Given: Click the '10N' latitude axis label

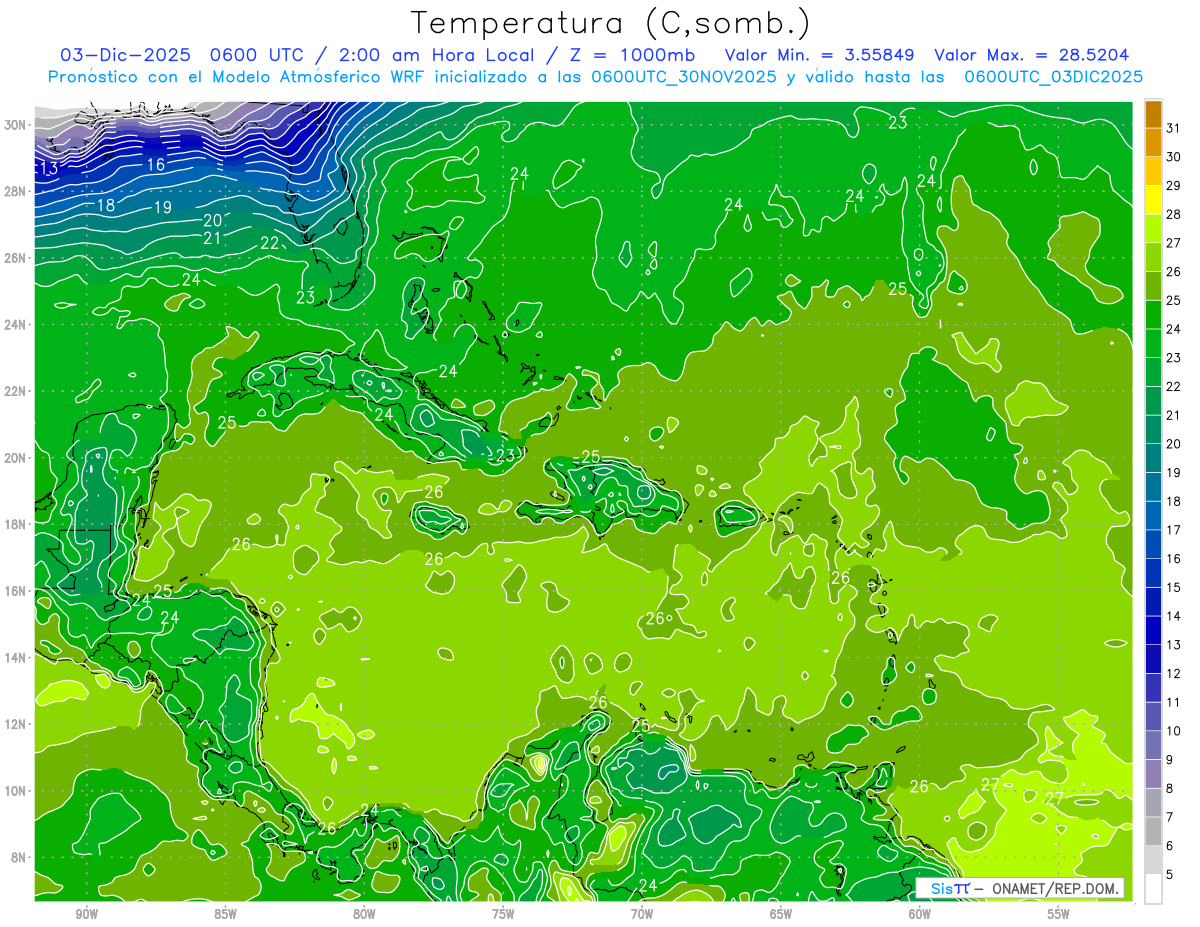Looking at the screenshot, I should point(17,791).
